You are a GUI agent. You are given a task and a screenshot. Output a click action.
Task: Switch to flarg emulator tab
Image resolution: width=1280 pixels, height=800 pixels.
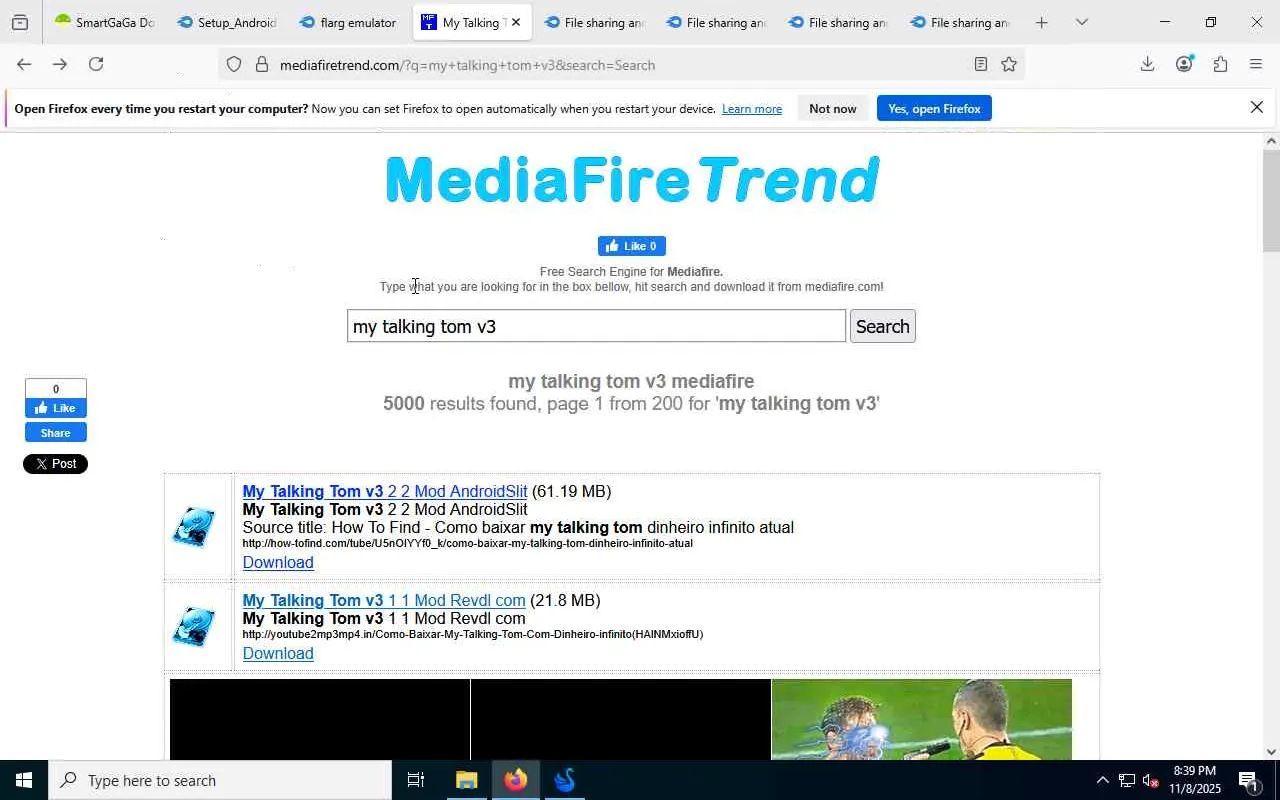click(349, 22)
